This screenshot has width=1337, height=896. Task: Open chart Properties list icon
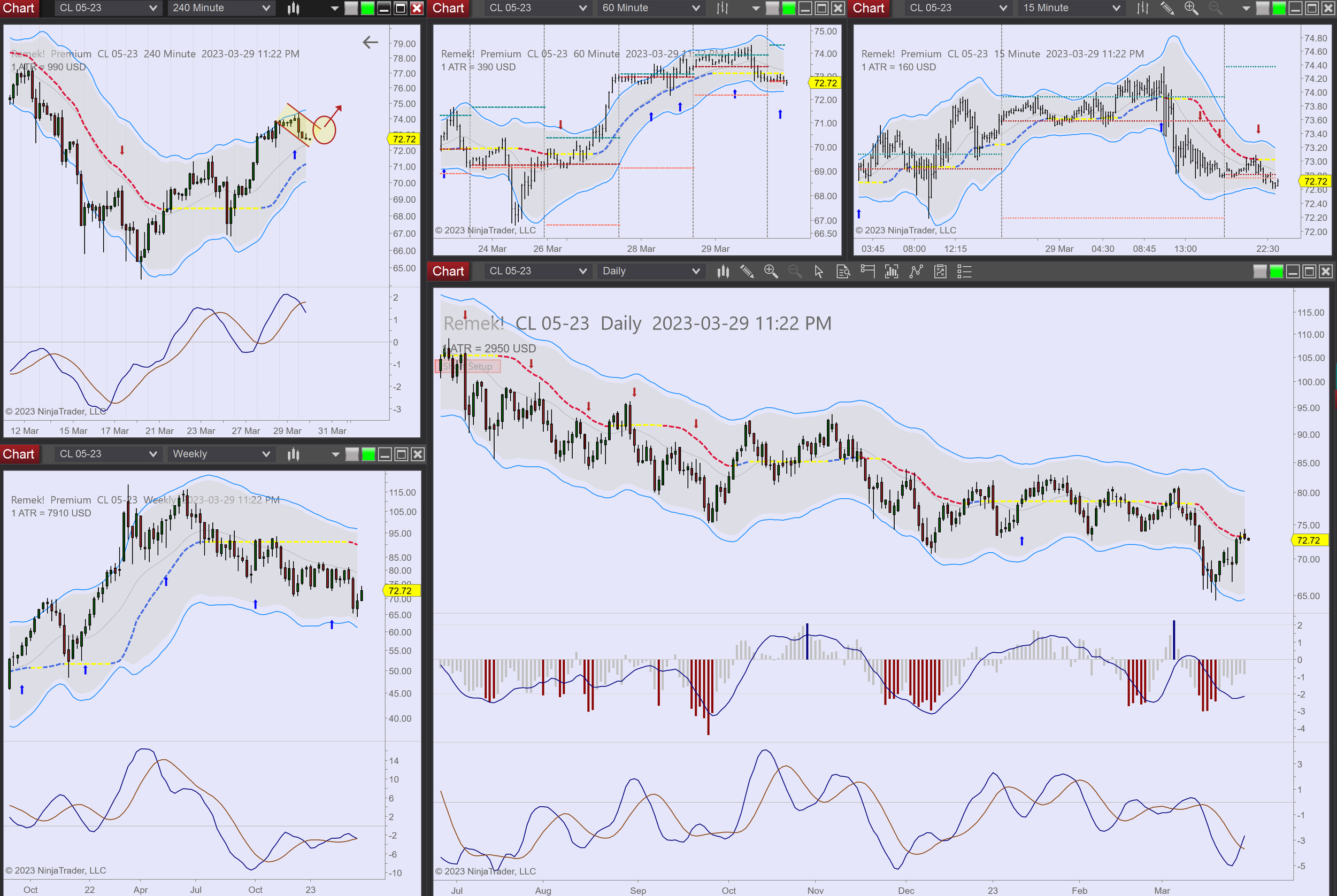(x=964, y=272)
